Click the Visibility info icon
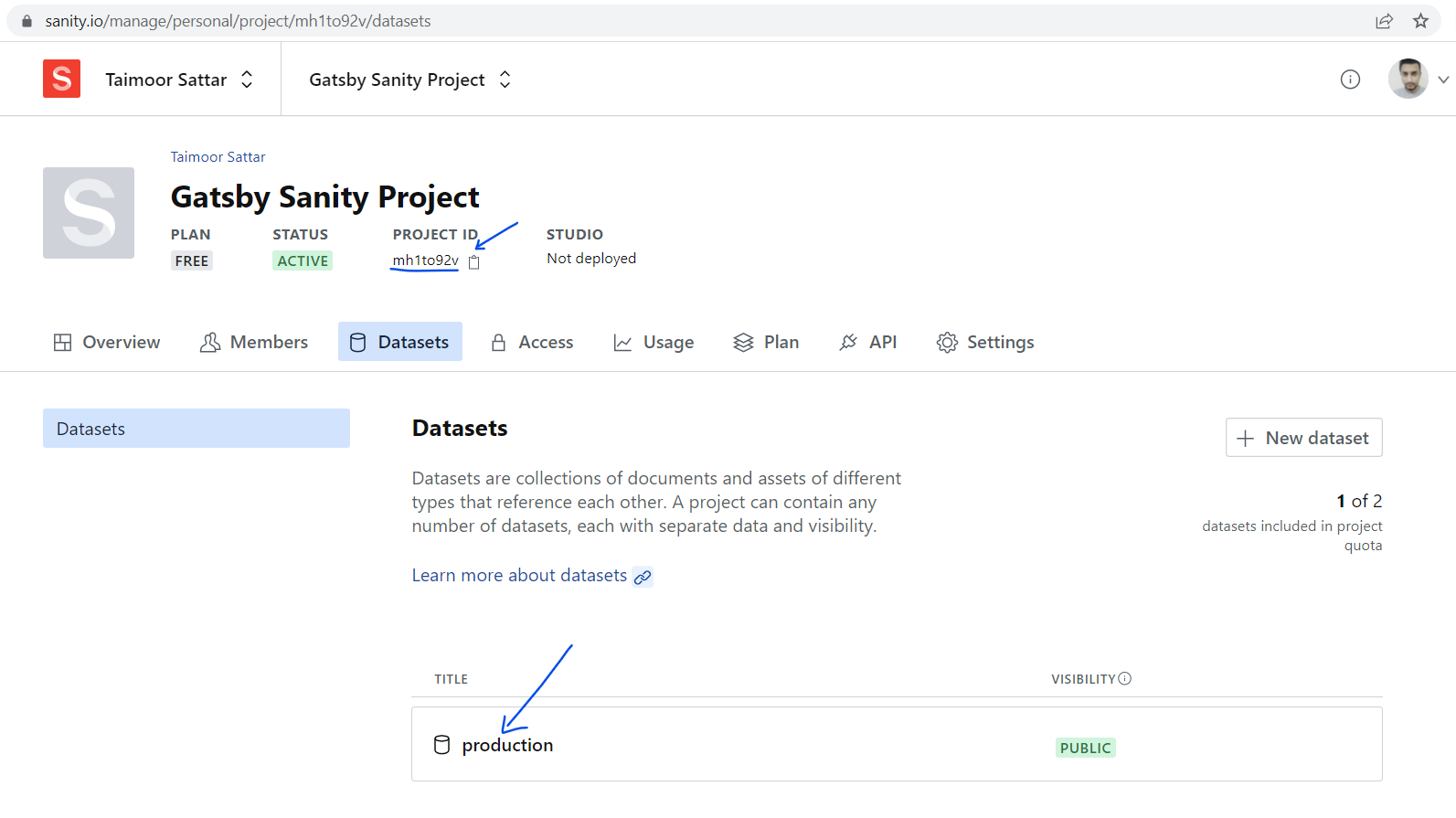This screenshot has width=1456, height=818. pyautogui.click(x=1125, y=678)
